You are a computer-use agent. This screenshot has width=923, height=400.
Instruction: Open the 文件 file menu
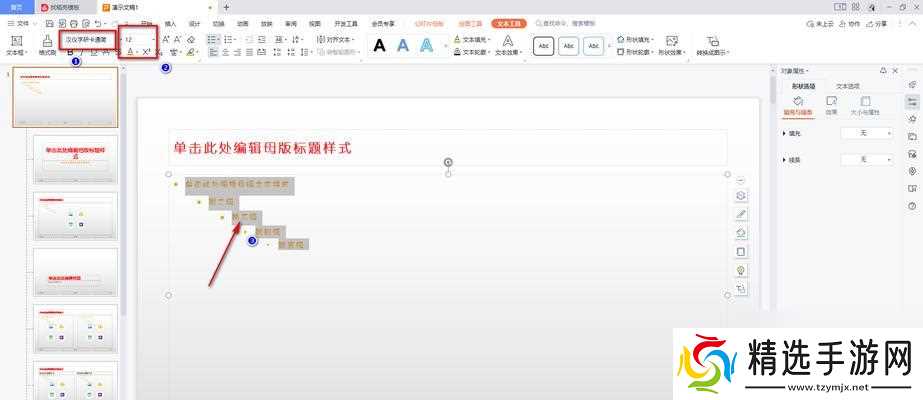(21, 24)
